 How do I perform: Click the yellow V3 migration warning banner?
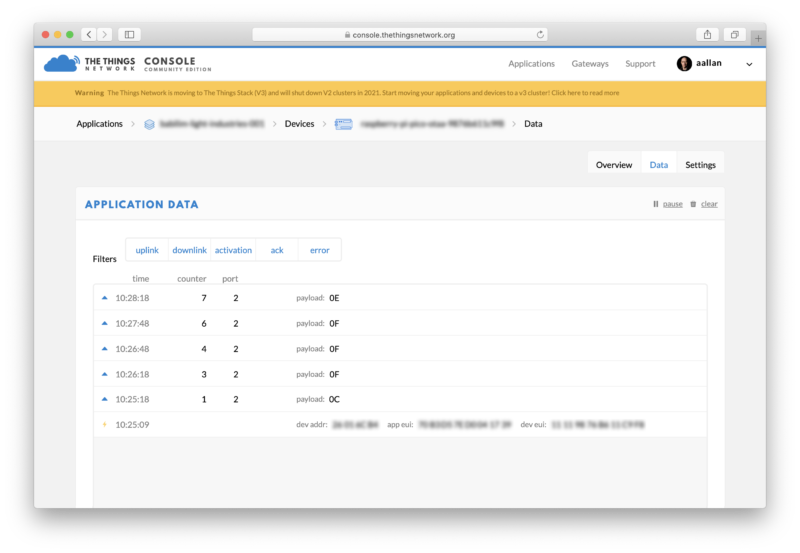tap(400, 93)
